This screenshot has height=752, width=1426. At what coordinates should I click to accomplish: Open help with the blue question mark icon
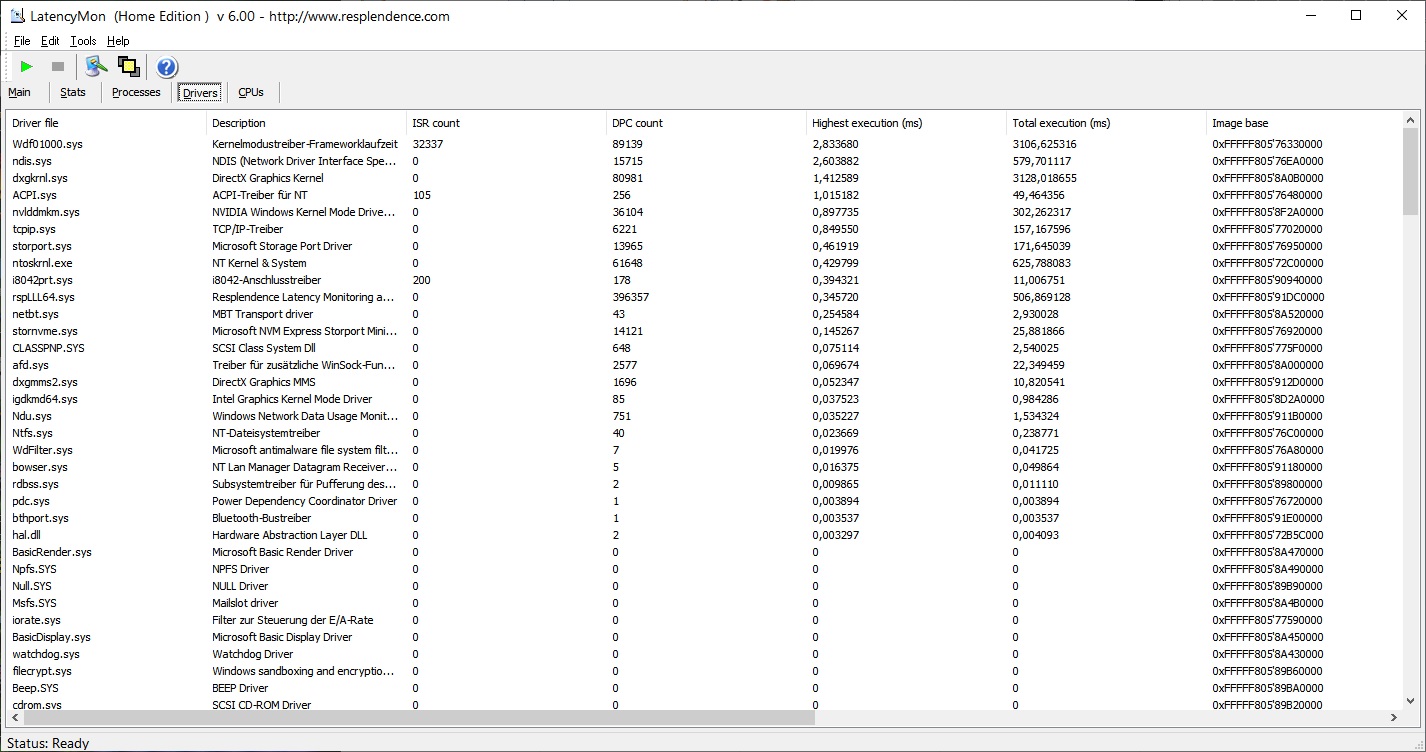[167, 67]
